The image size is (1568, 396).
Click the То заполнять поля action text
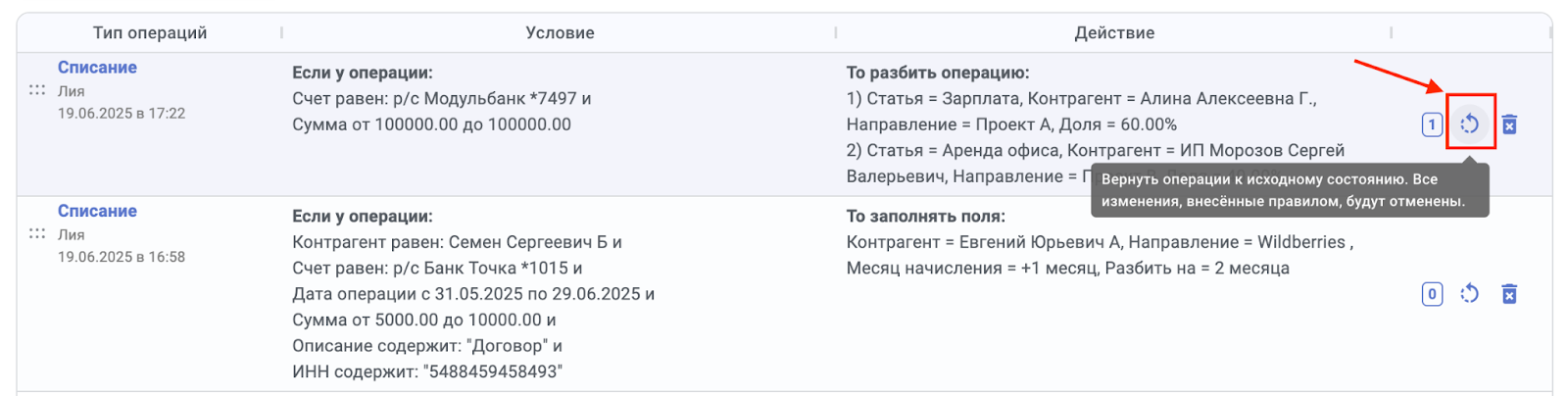(x=926, y=216)
